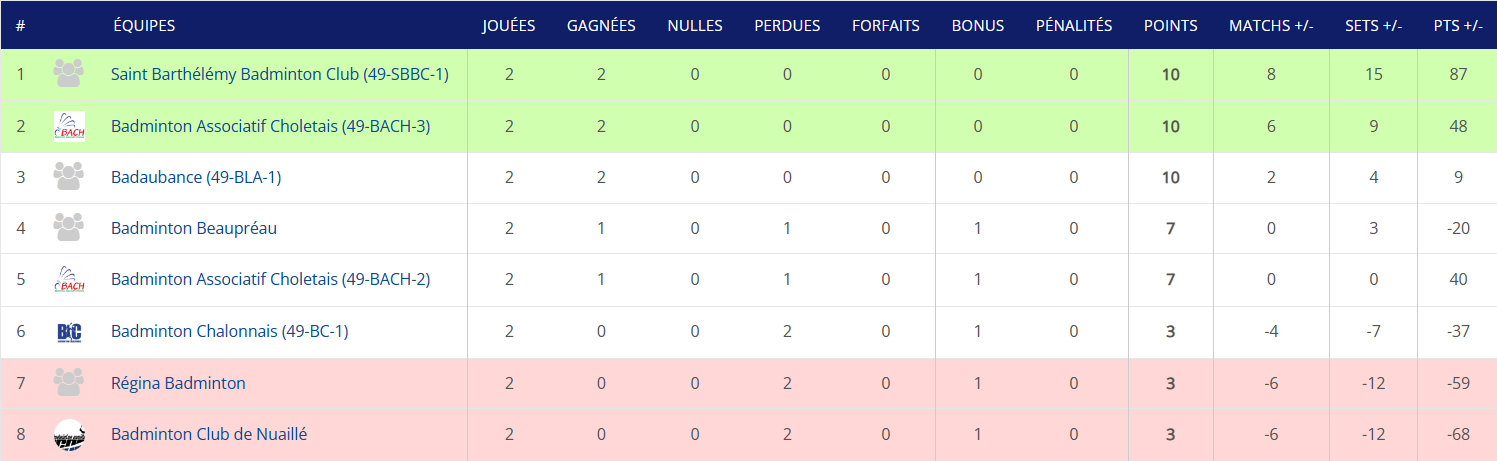This screenshot has height=461, width=1497.
Task: Open Badminton Associatif Choletais (49-BACH-2) link
Action: tap(270, 279)
